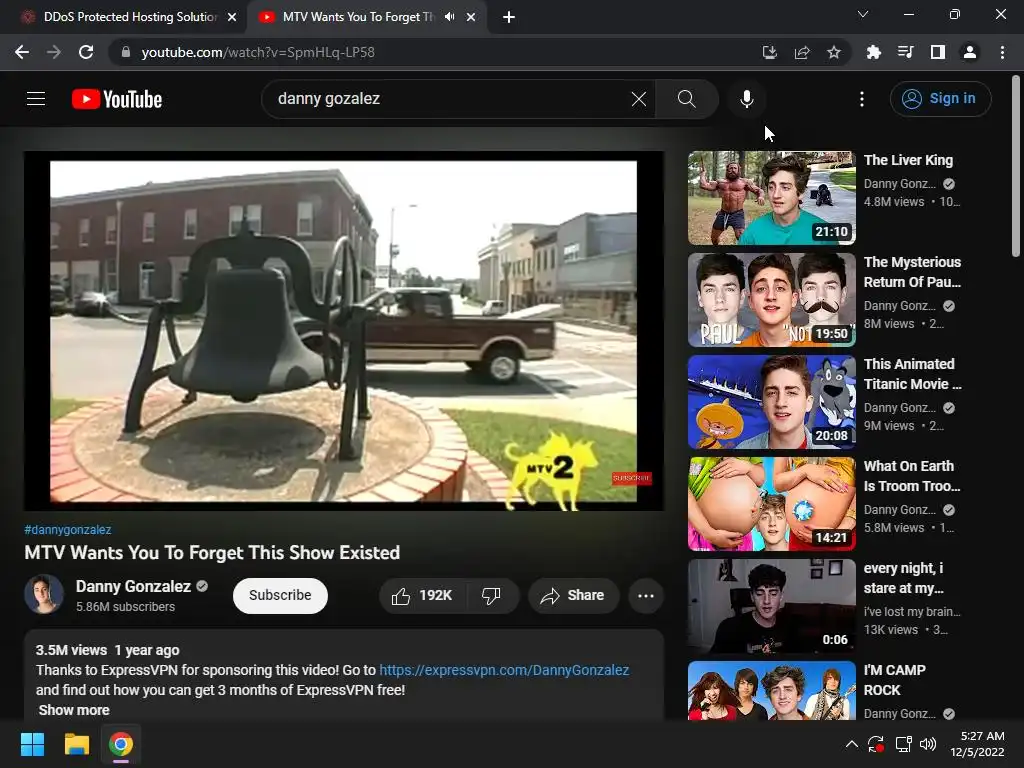Screen dimensions: 1024x768
Task: Go to the YouTube home logo
Action: pyautogui.click(x=117, y=99)
